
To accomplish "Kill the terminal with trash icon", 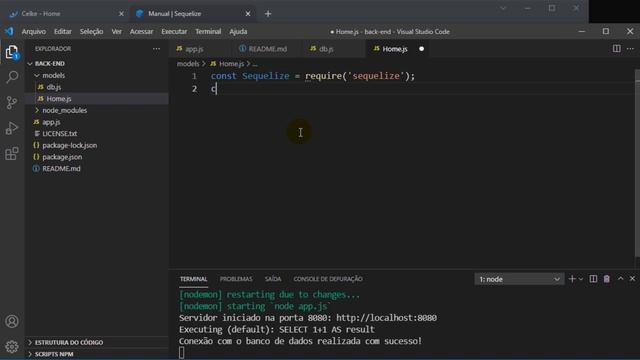I will tap(607, 279).
